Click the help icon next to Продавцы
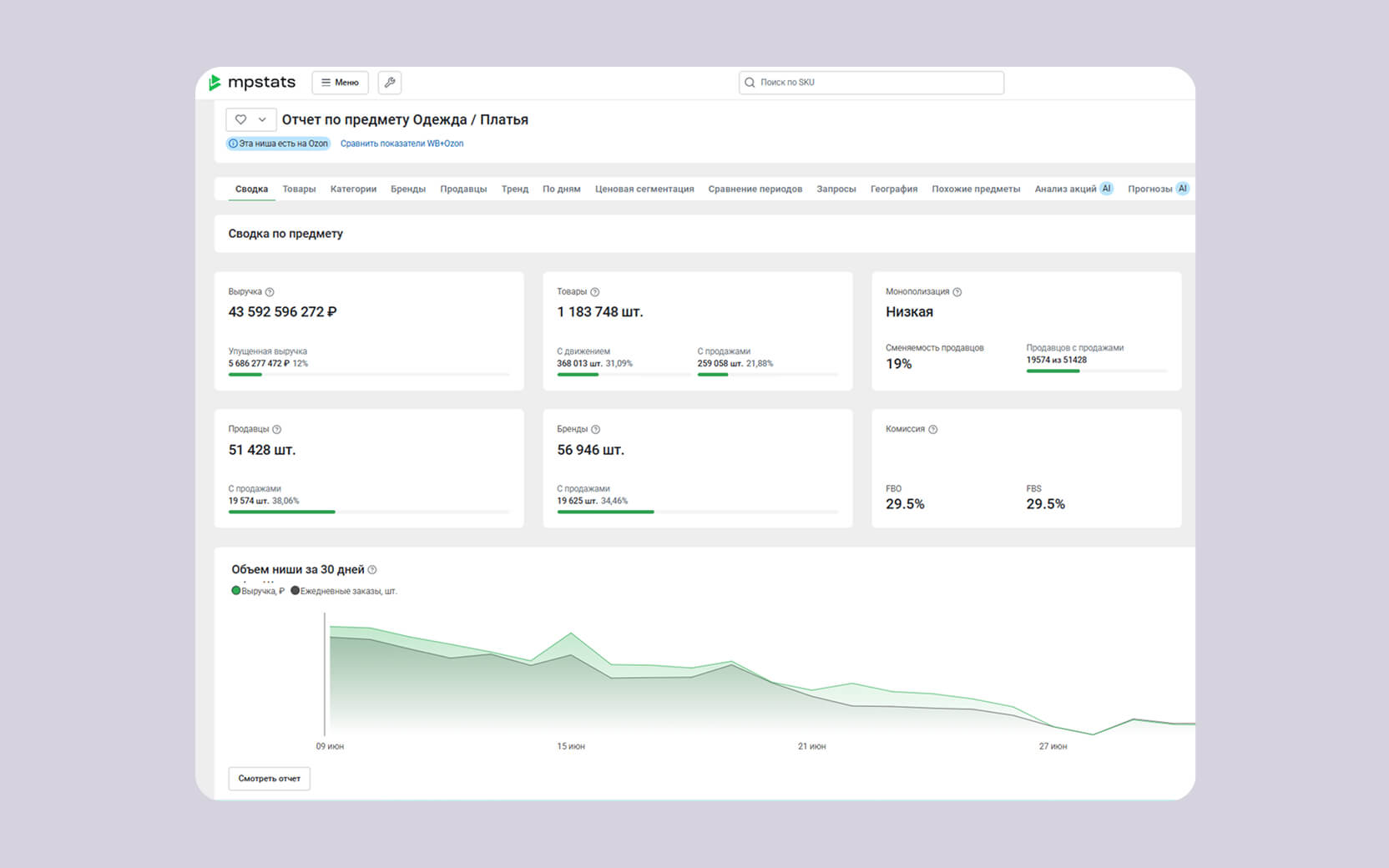The height and width of the screenshot is (868, 1389). point(277,429)
